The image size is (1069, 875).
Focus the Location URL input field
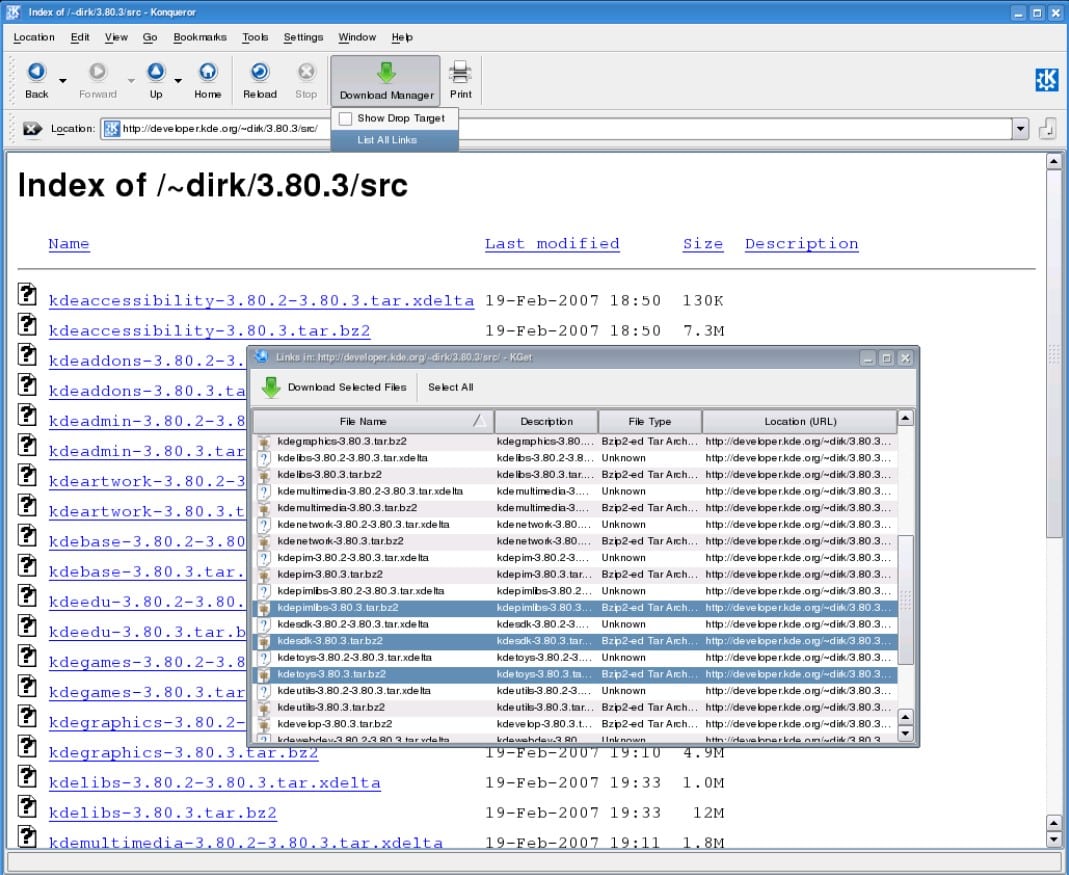point(556,128)
